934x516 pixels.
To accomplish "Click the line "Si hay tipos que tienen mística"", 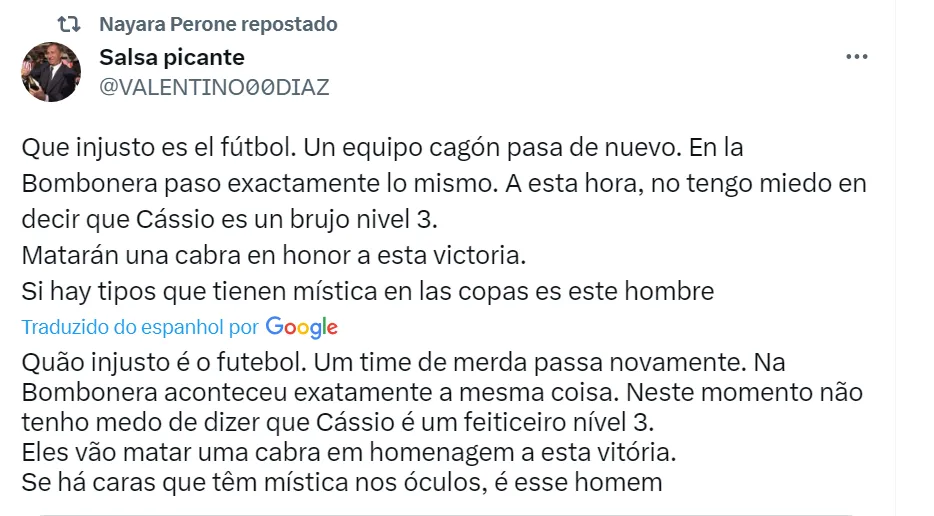I will coord(367,291).
